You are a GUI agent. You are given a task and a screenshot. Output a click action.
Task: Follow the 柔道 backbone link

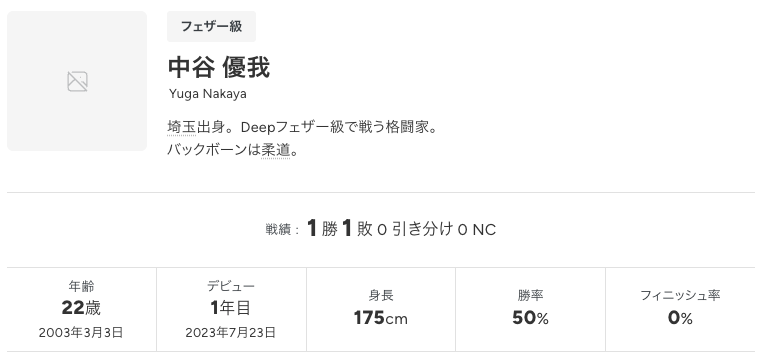click(x=276, y=150)
